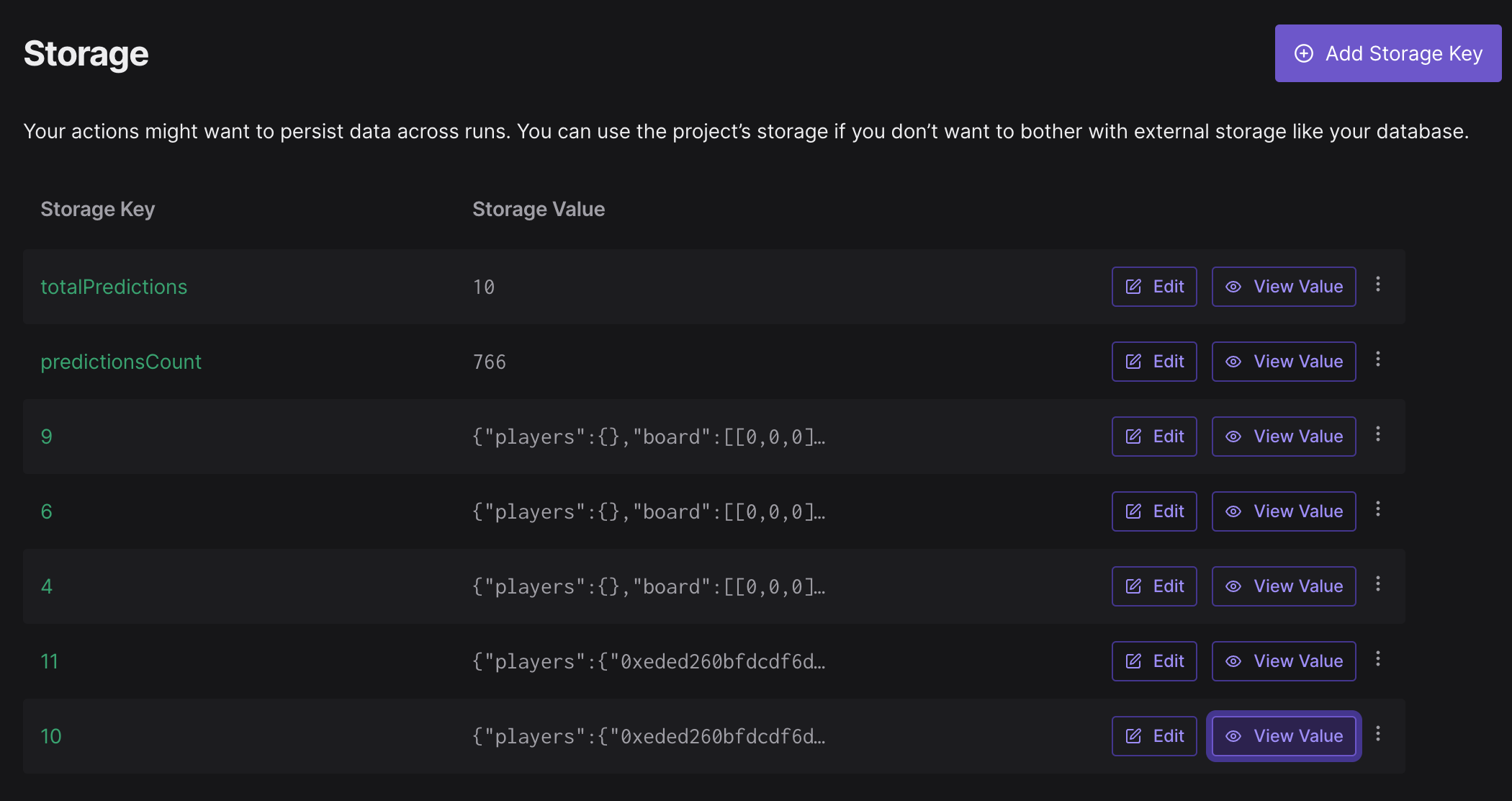Edit storage key 9
The height and width of the screenshot is (801, 1512).
click(x=1154, y=437)
